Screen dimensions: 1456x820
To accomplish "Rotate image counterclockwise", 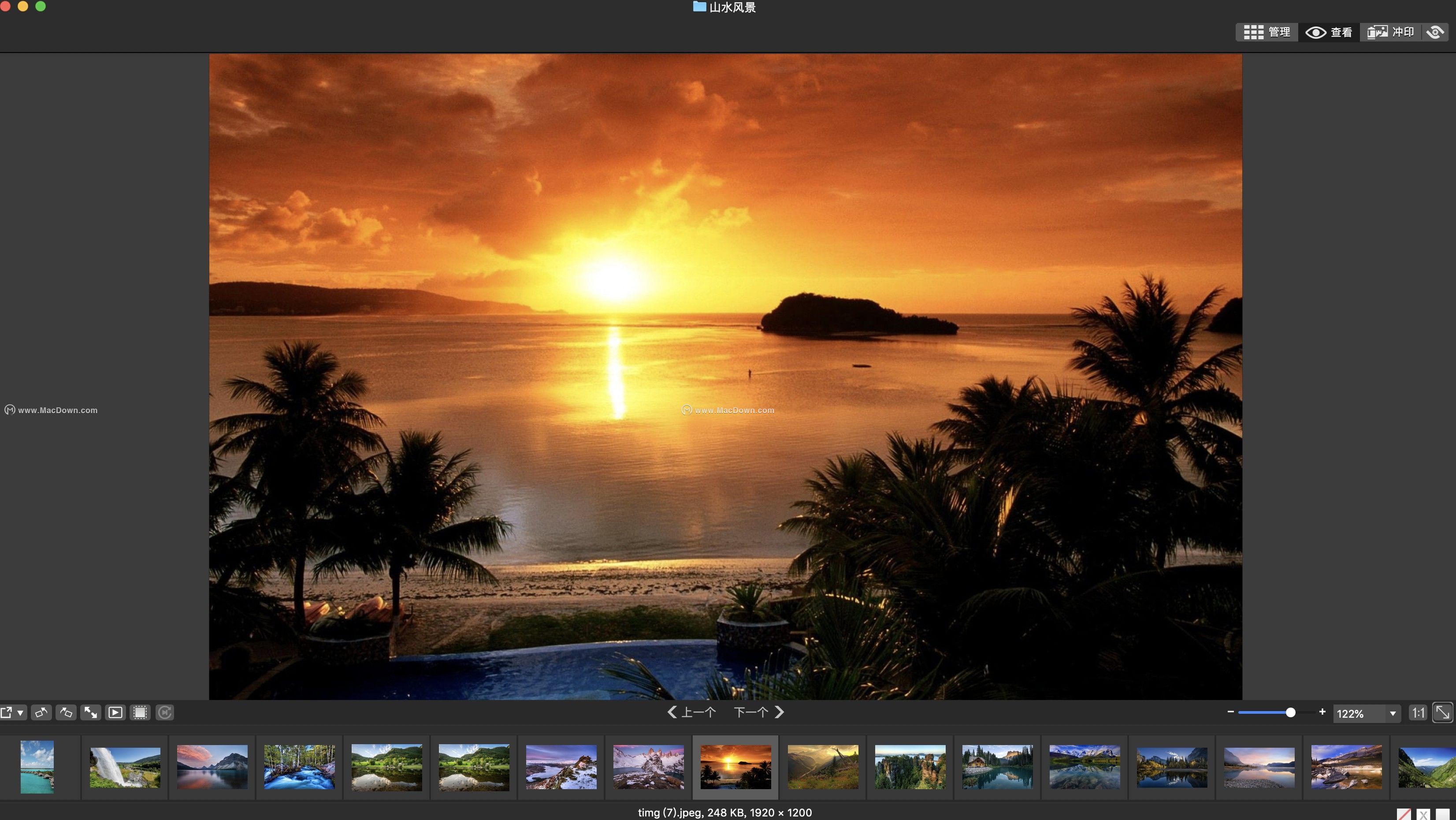I will [x=41, y=712].
